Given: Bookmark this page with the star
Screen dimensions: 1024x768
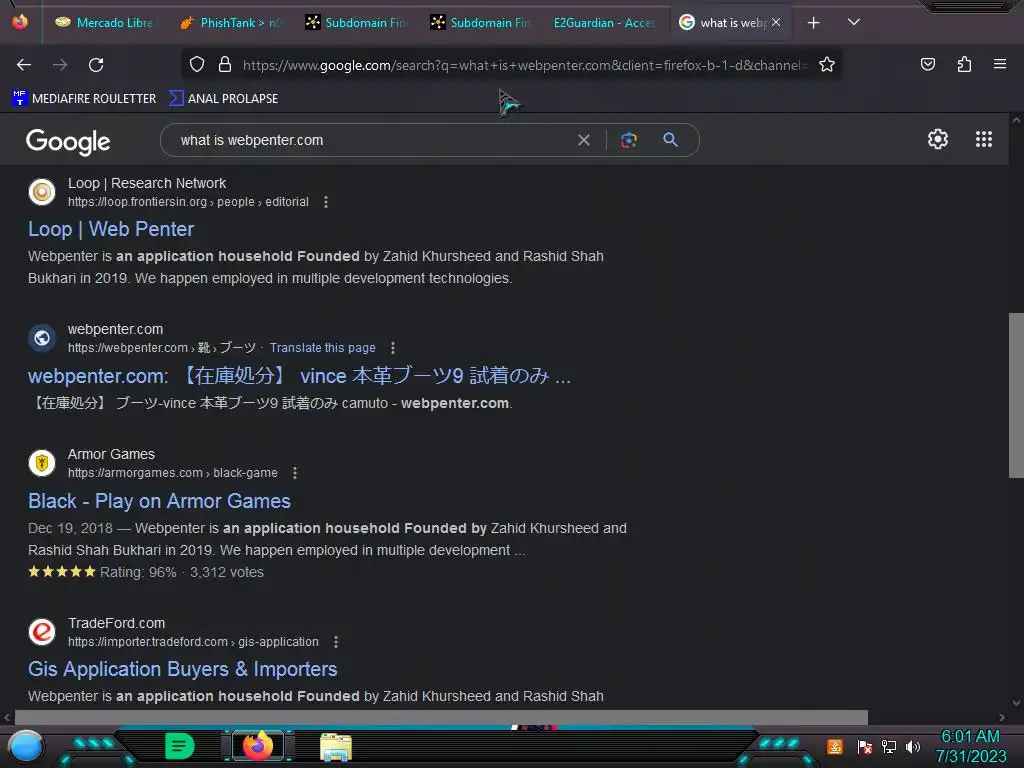Looking at the screenshot, I should [x=827, y=64].
